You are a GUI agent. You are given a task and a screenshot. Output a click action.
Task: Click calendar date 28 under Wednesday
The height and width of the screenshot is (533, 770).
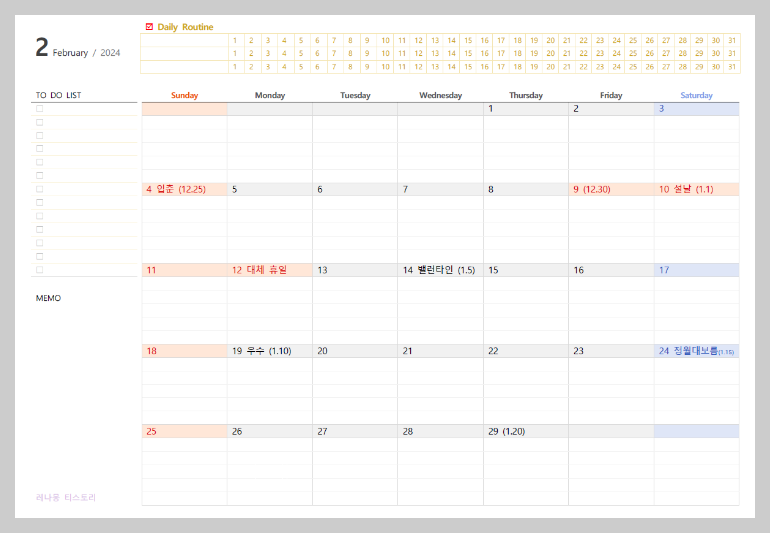pyautogui.click(x=408, y=431)
